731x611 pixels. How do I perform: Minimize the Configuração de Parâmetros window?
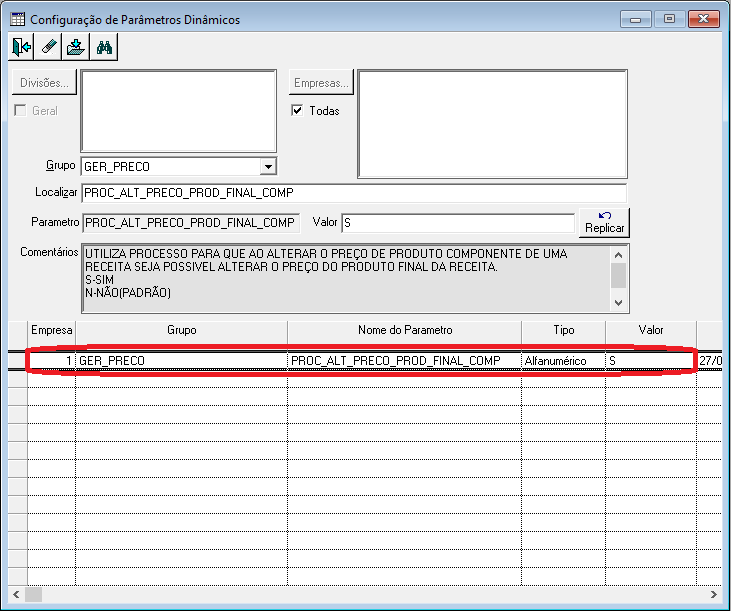[635, 19]
